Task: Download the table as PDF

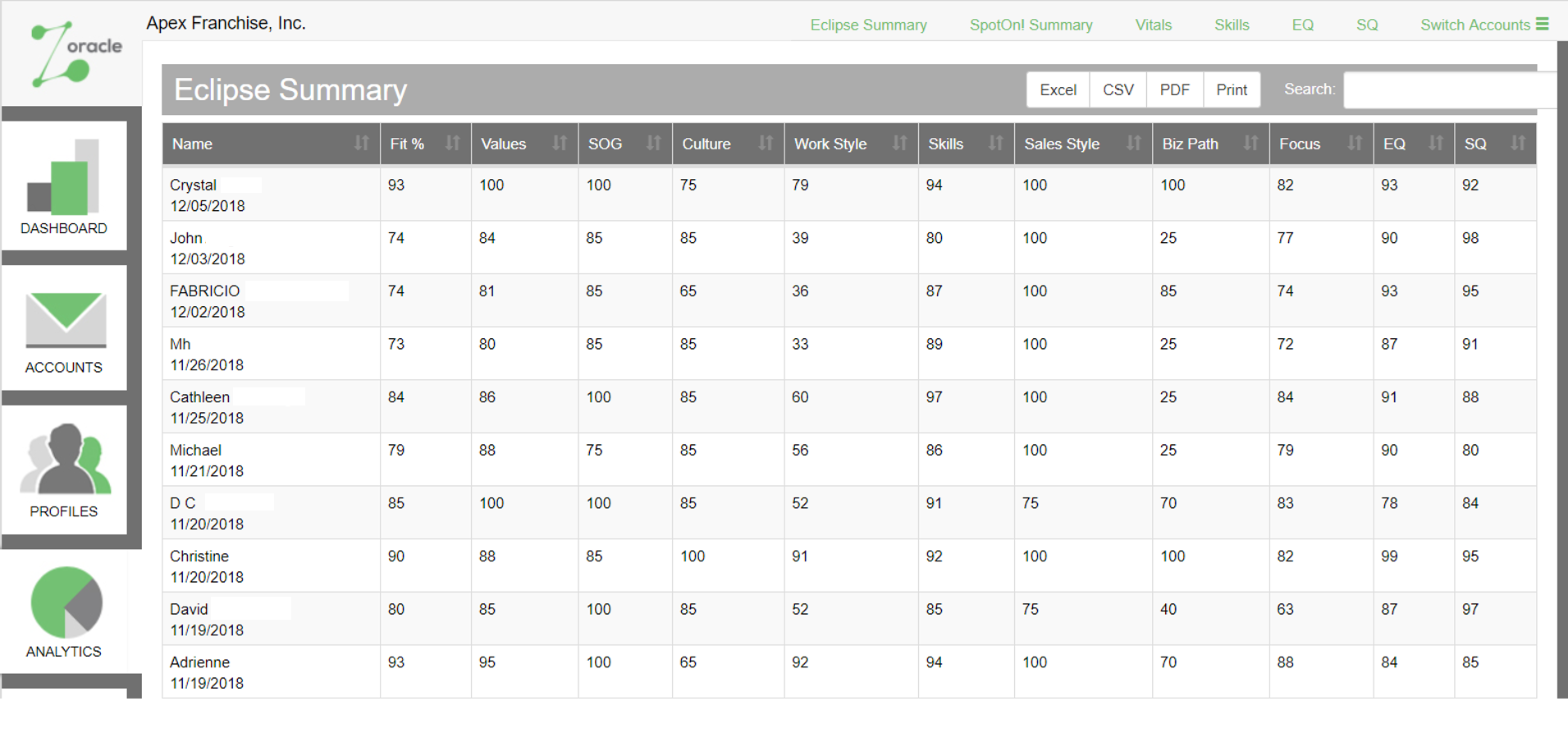Action: 1174,89
